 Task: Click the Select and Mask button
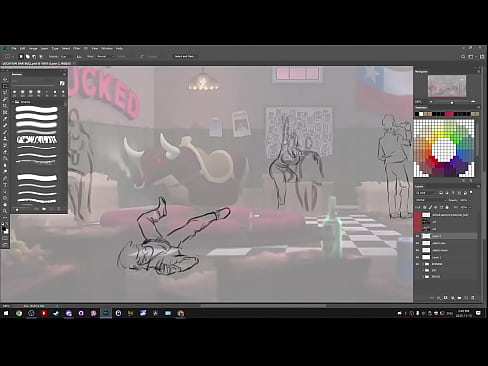tap(184, 56)
